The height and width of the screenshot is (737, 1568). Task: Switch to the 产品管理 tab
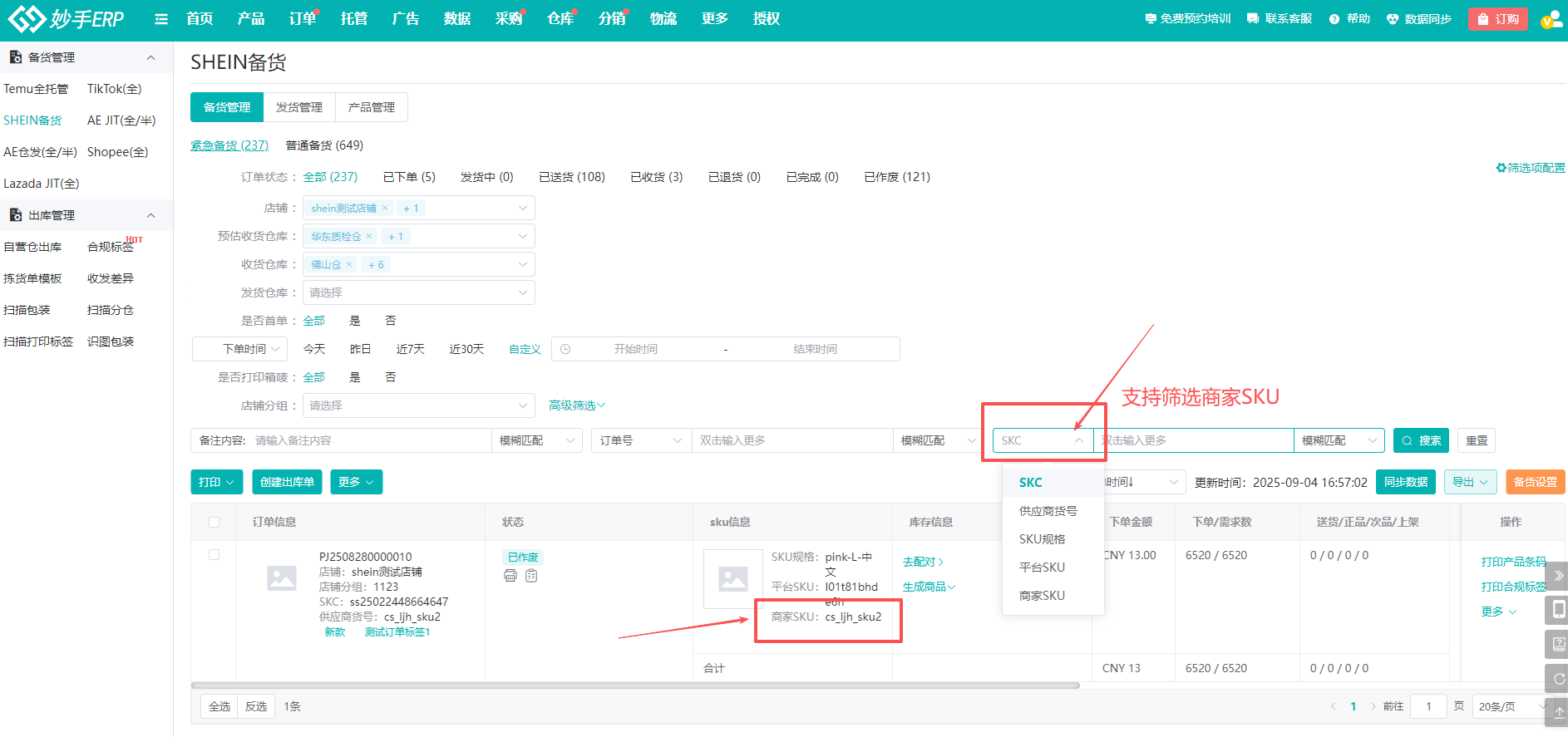coord(372,107)
